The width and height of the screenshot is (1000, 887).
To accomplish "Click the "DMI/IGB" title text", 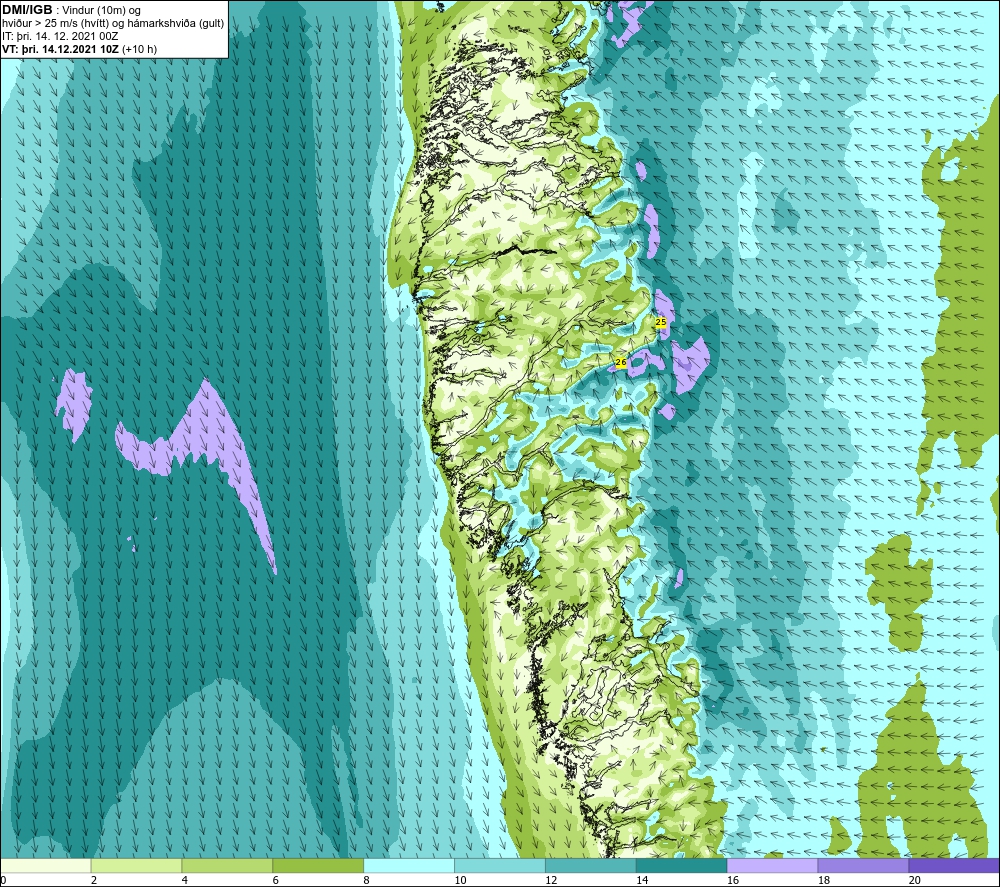I will pyautogui.click(x=27, y=10).
